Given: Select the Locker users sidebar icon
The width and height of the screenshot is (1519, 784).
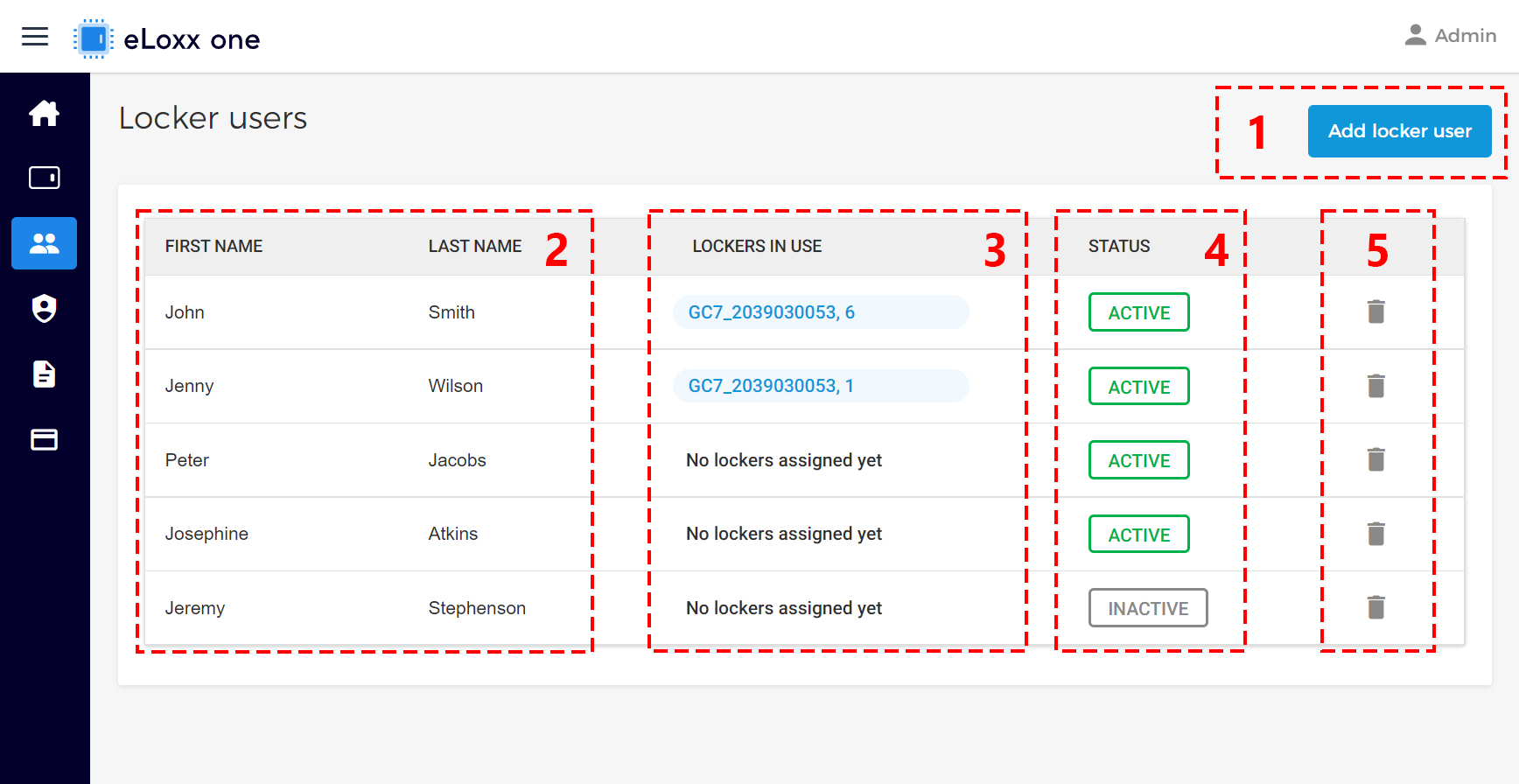Looking at the screenshot, I should pos(44,243).
